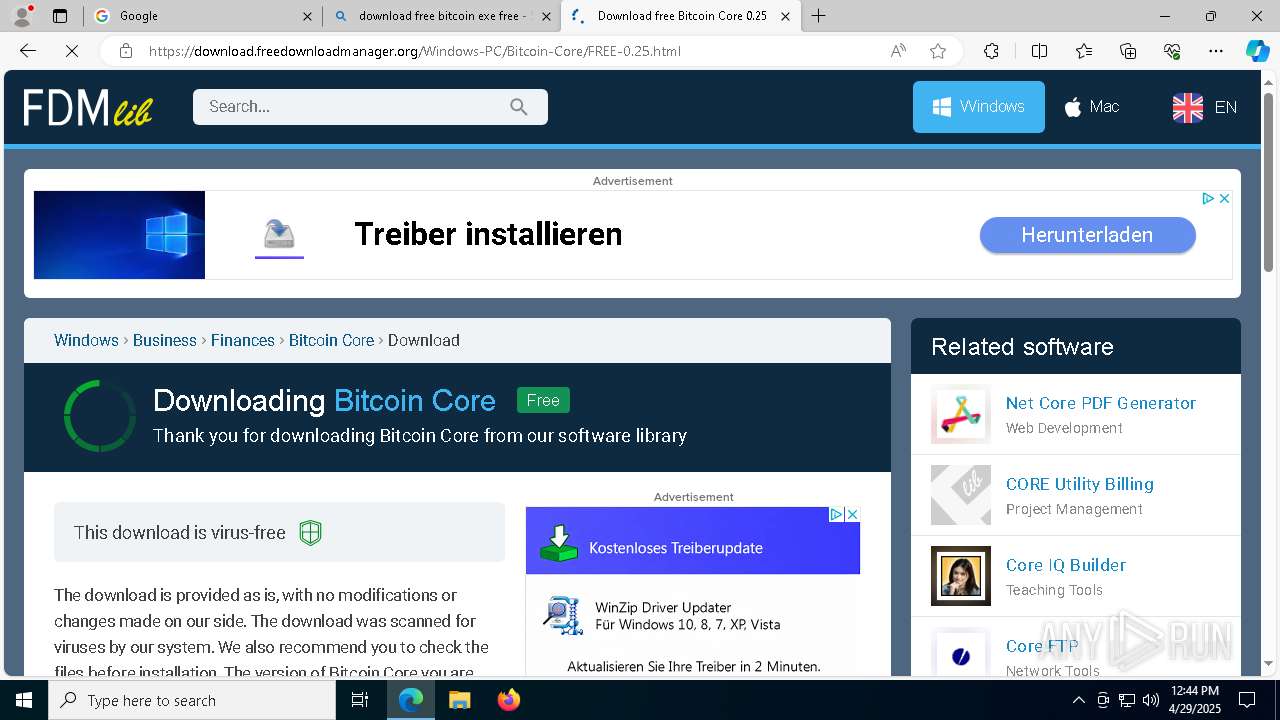Click the Herunterladen ad button

(1087, 235)
